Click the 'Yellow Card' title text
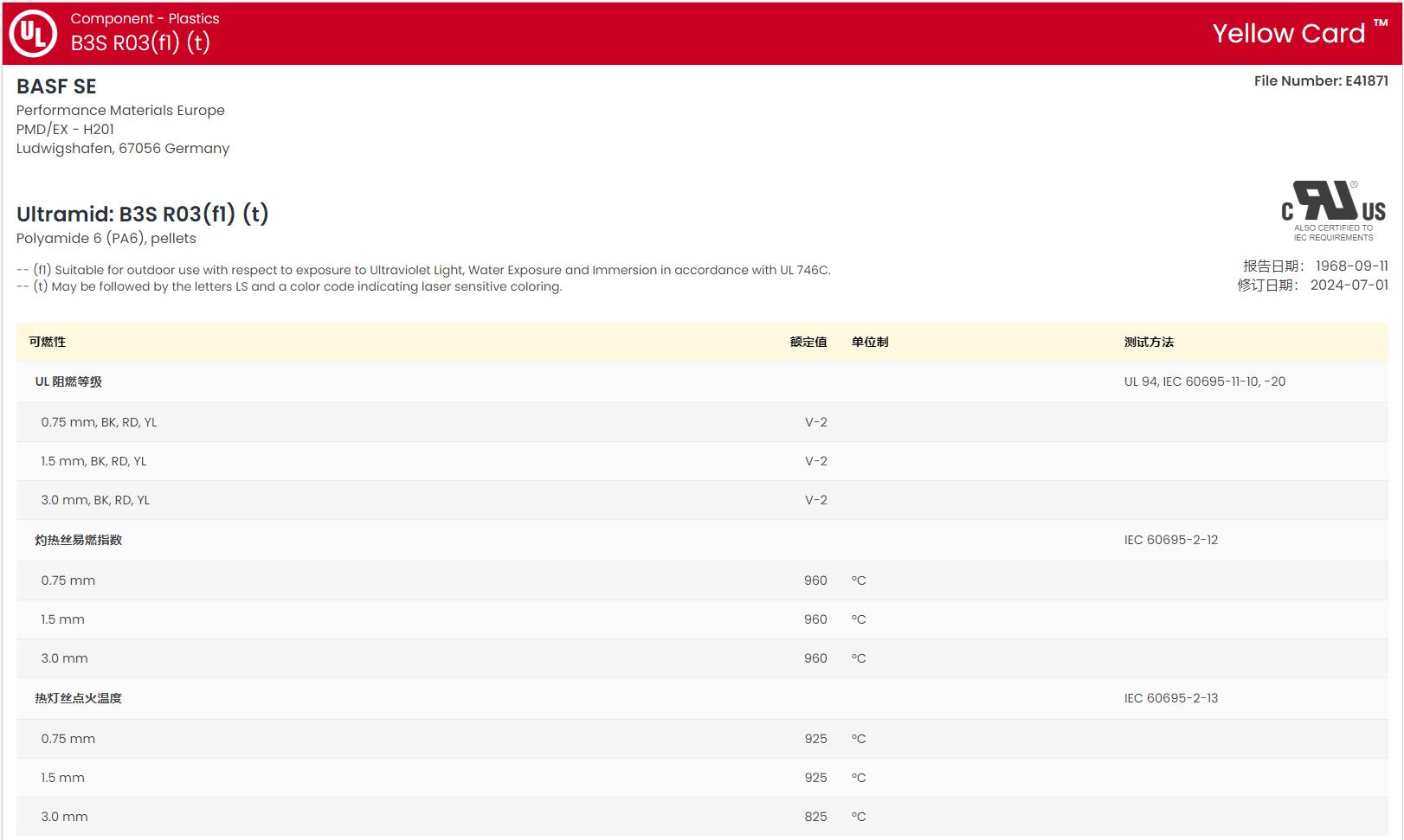Screen dimensions: 1404x840 [1288, 33]
